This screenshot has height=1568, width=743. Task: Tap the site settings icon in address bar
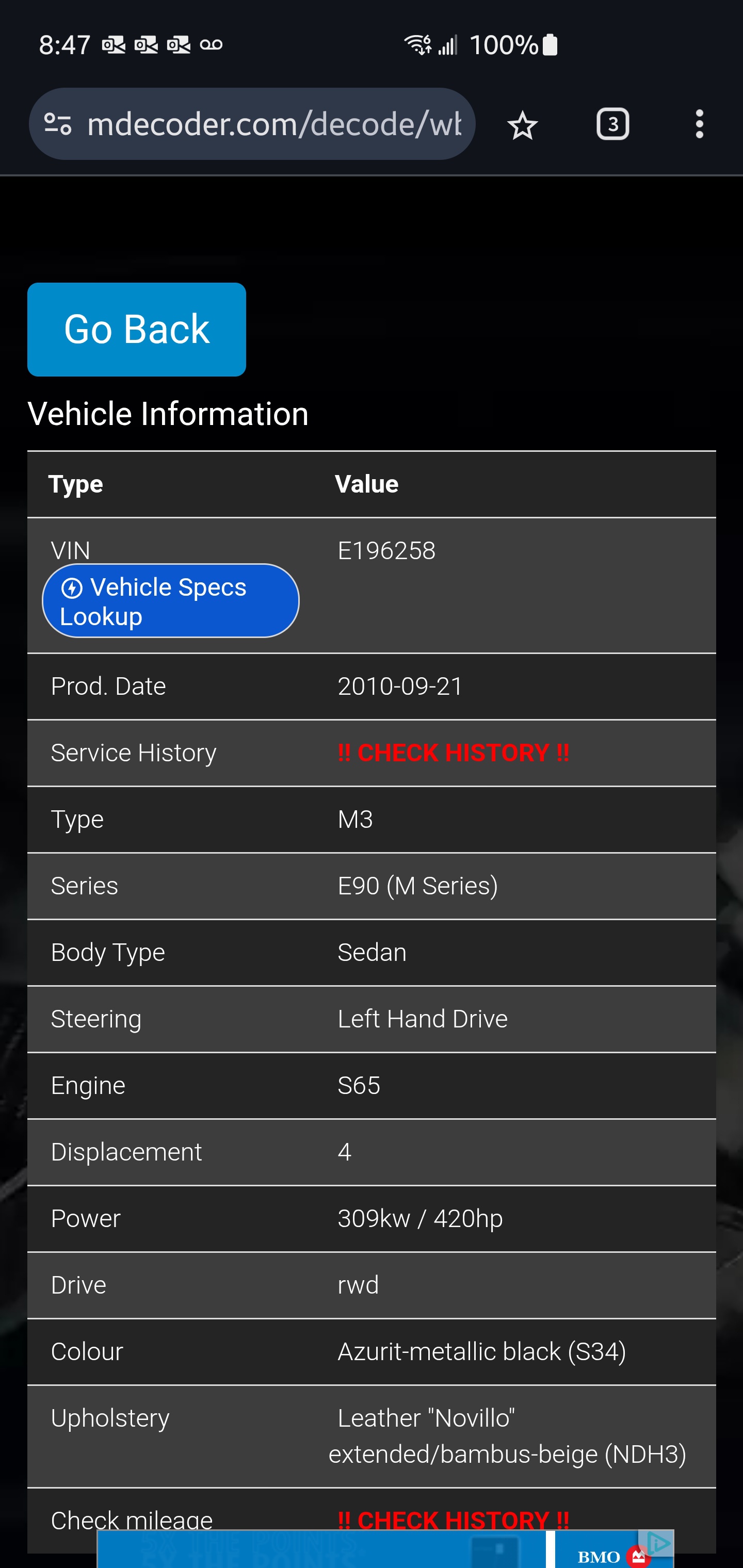[x=58, y=125]
